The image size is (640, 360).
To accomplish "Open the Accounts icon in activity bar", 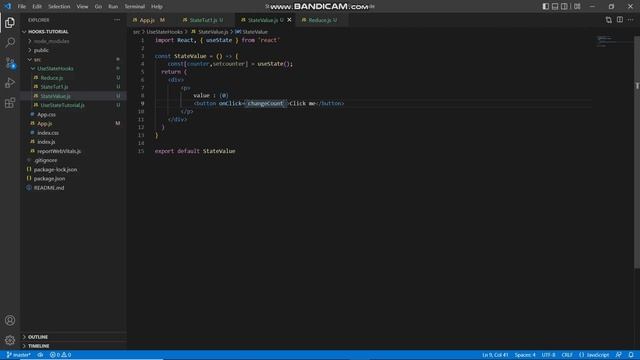I will click(x=10, y=320).
